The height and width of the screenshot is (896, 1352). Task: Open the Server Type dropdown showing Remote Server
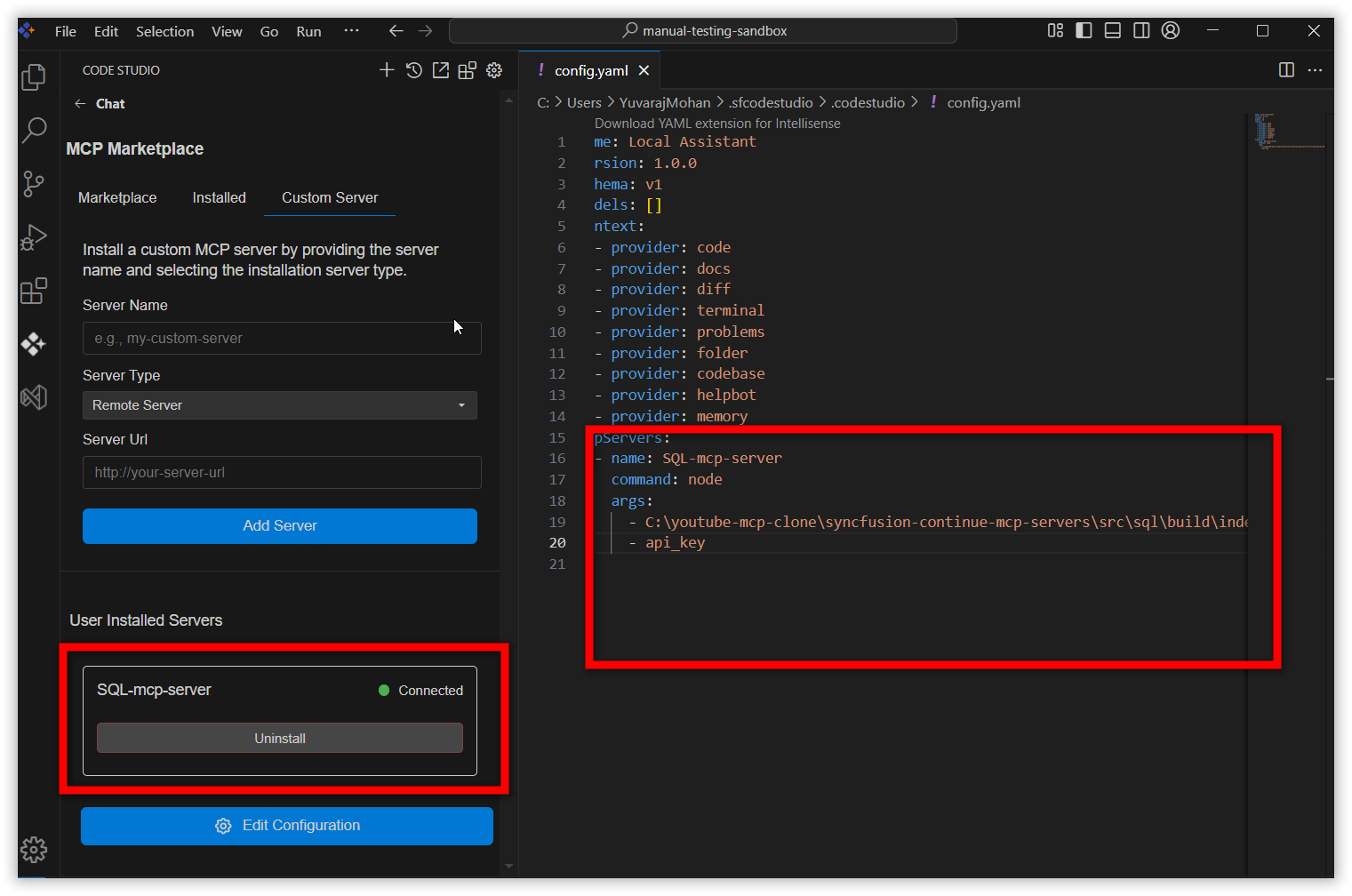tap(280, 405)
